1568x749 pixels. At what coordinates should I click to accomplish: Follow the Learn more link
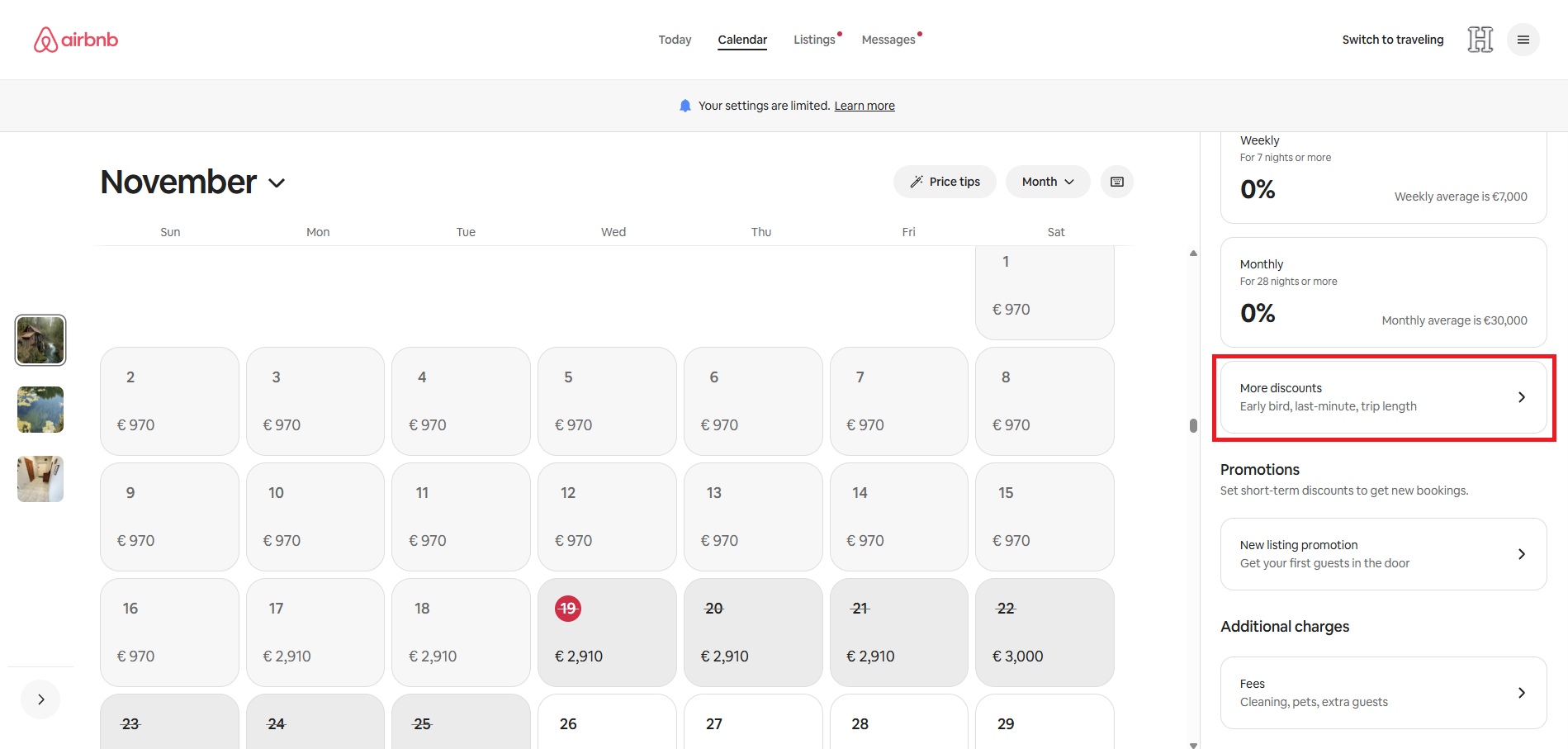pyautogui.click(x=865, y=106)
